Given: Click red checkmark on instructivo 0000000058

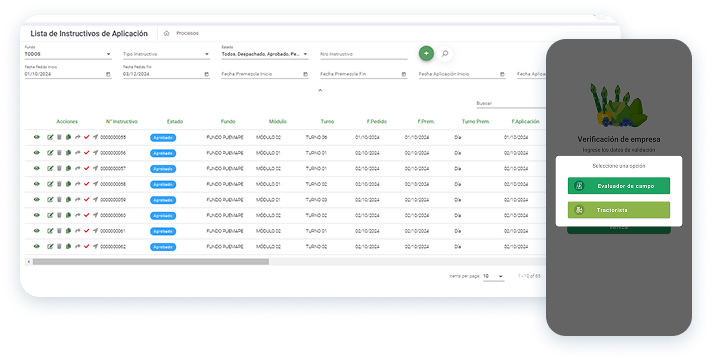Looking at the screenshot, I should coord(86,184).
